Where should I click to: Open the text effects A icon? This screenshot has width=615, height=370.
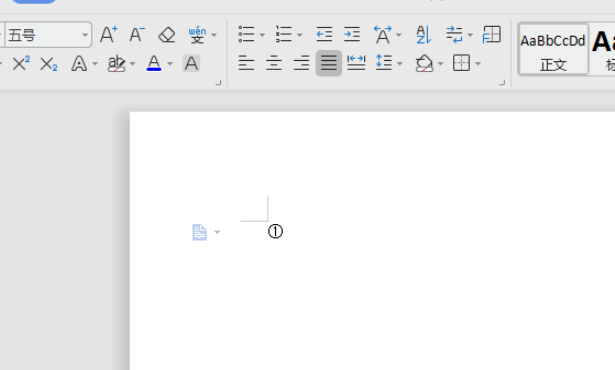pos(79,64)
